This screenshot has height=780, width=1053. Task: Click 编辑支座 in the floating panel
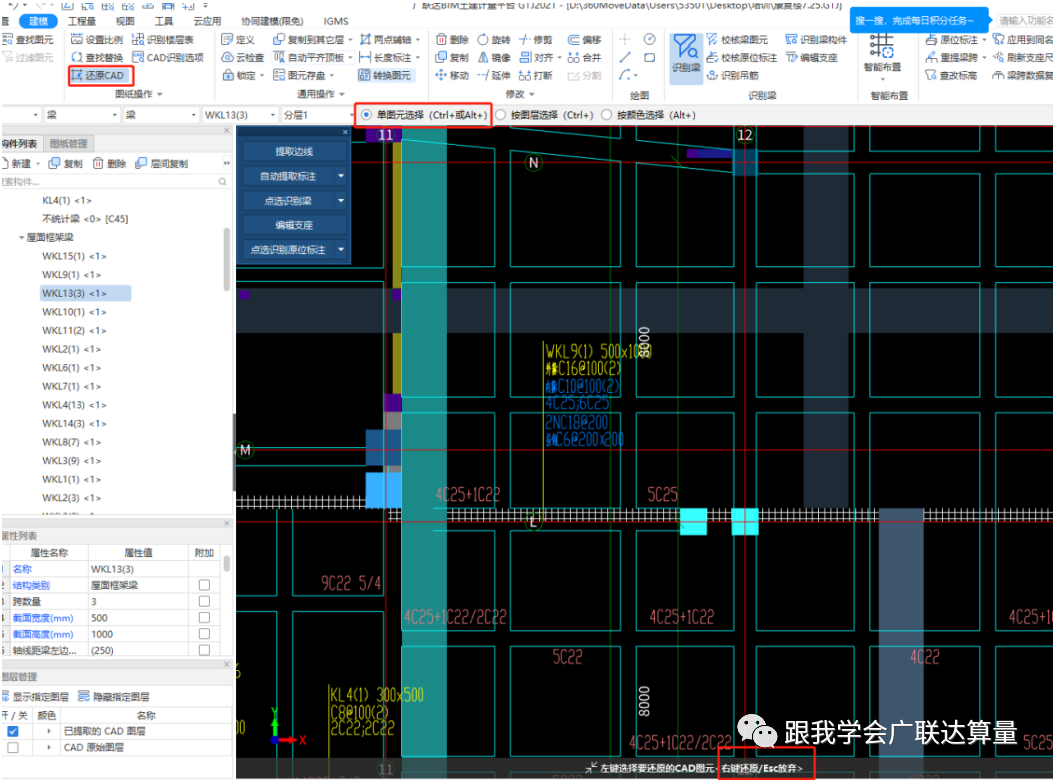tap(293, 225)
